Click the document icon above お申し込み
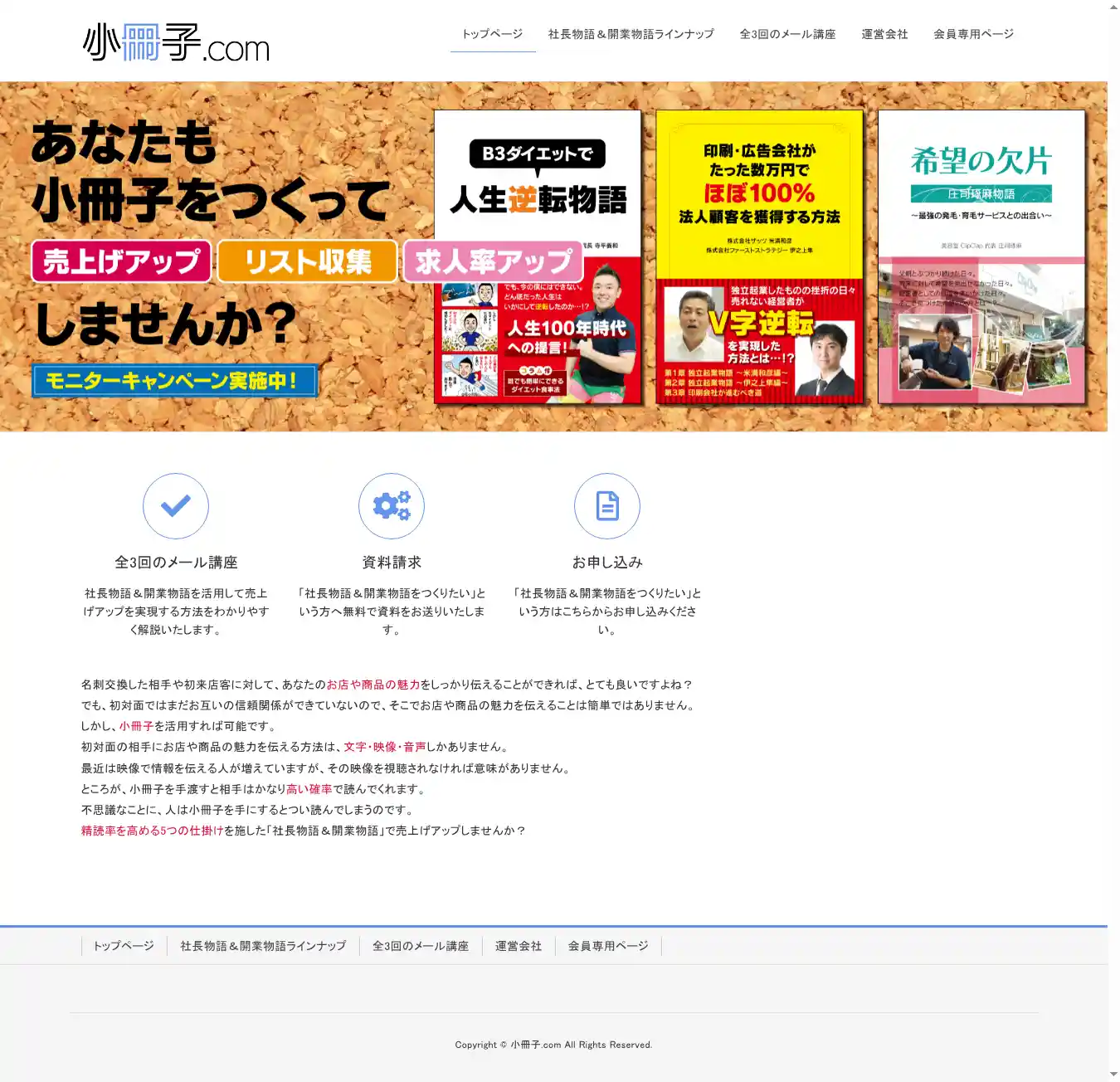This screenshot has height=1082, width=1120. (x=606, y=506)
